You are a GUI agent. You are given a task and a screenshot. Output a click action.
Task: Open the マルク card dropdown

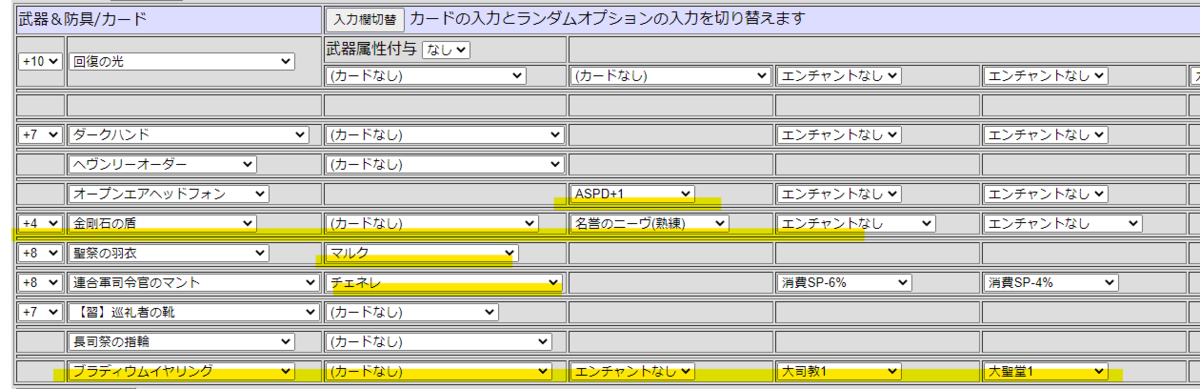point(422,253)
